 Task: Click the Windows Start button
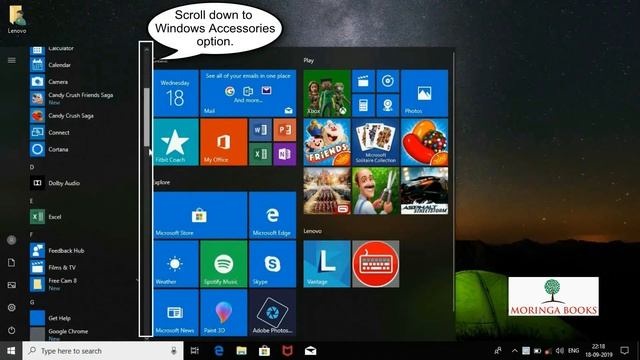[x=11, y=351]
